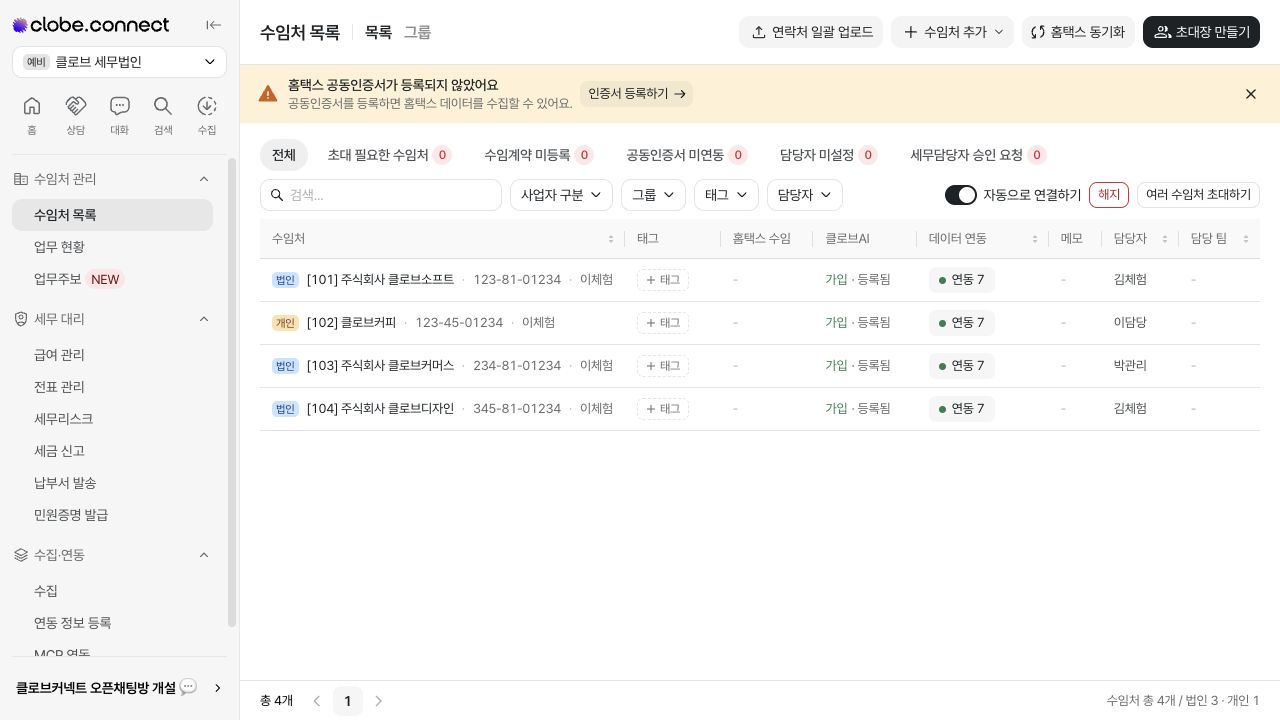Collapse 세무 대리 sidebar section
This screenshot has height=720, width=1280.
pyautogui.click(x=204, y=319)
